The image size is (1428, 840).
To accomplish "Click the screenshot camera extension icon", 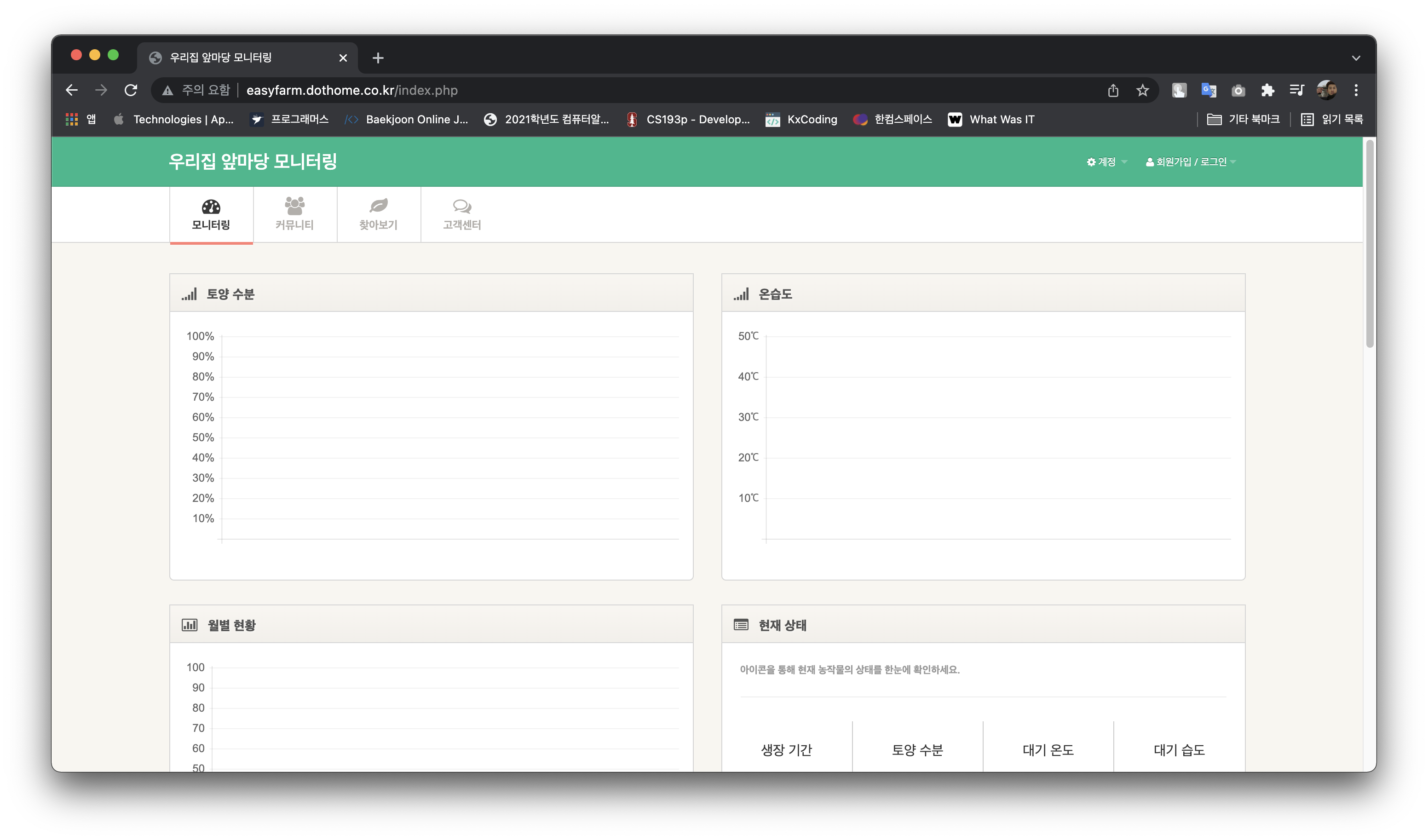I will point(1238,90).
